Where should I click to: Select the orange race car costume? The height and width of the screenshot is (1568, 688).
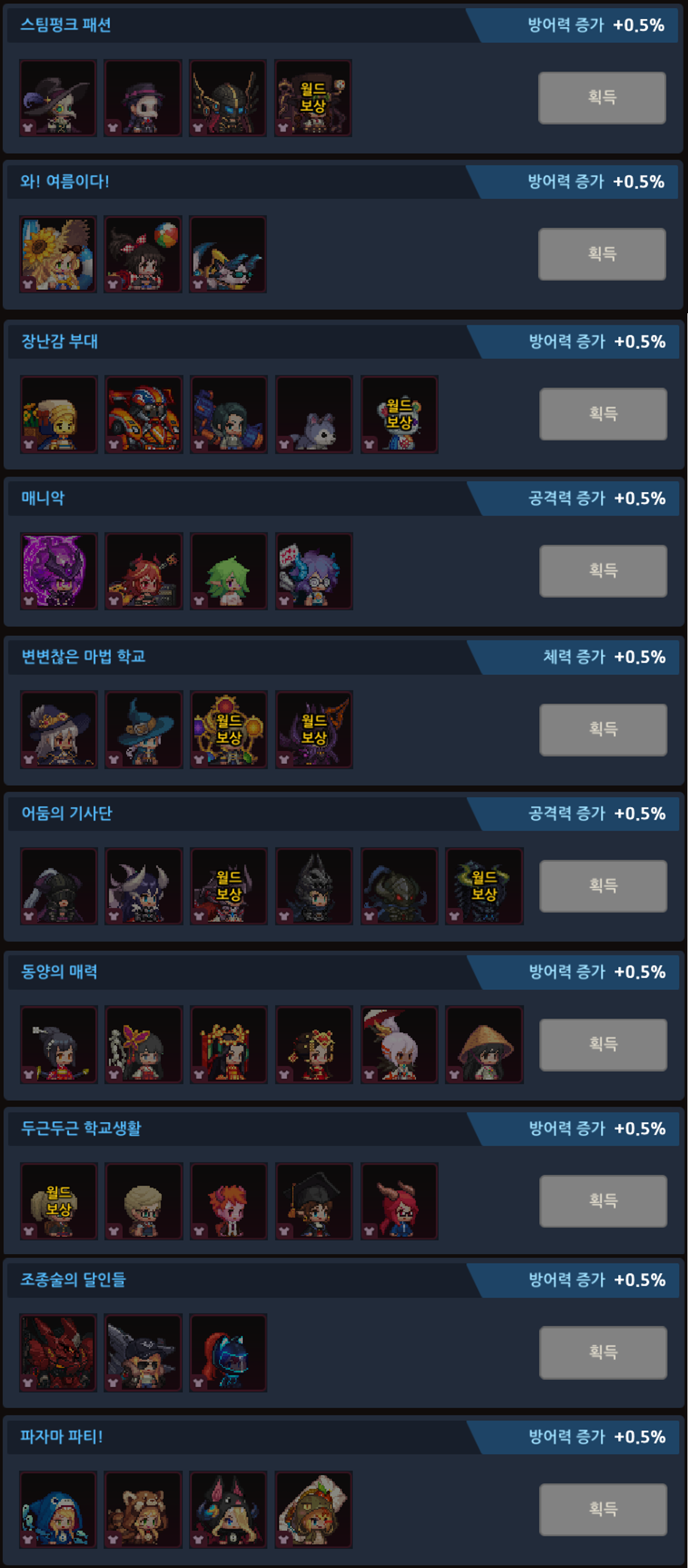point(144,414)
